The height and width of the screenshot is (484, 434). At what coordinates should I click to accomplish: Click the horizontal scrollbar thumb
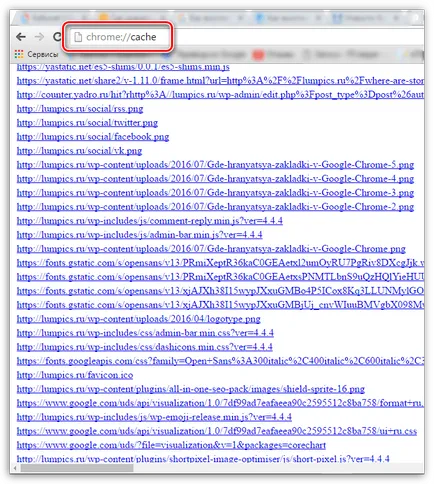coord(77,468)
